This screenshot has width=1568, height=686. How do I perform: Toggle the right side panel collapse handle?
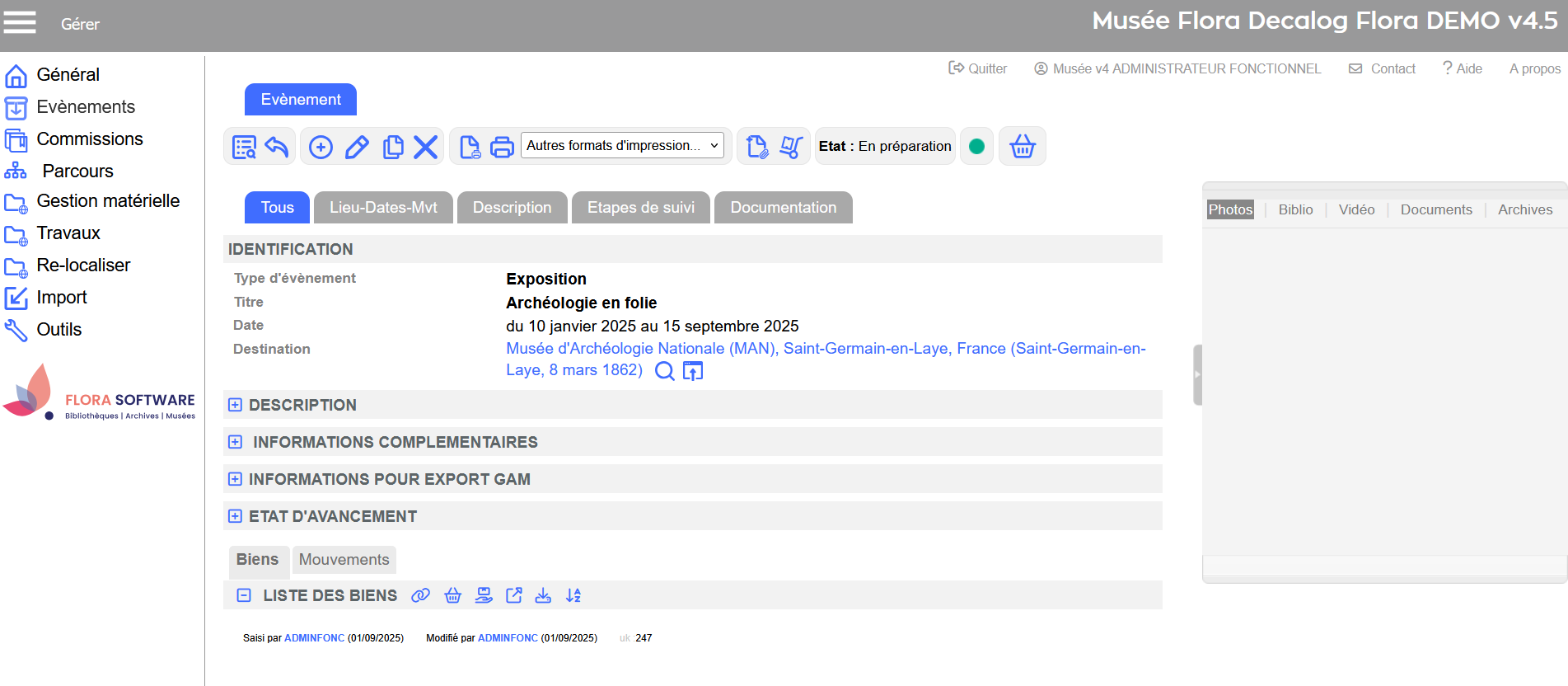[1197, 374]
